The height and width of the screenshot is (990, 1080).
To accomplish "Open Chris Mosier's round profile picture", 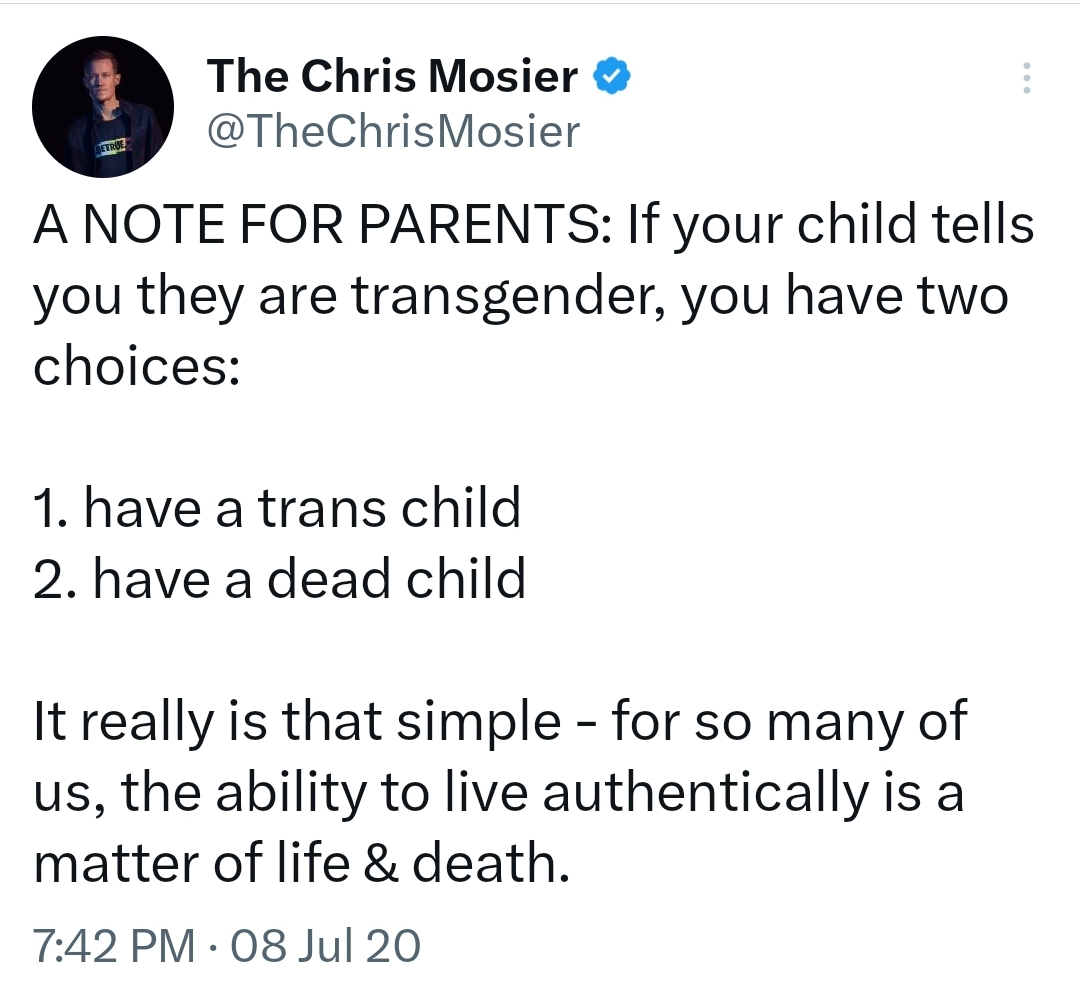I will tap(103, 107).
